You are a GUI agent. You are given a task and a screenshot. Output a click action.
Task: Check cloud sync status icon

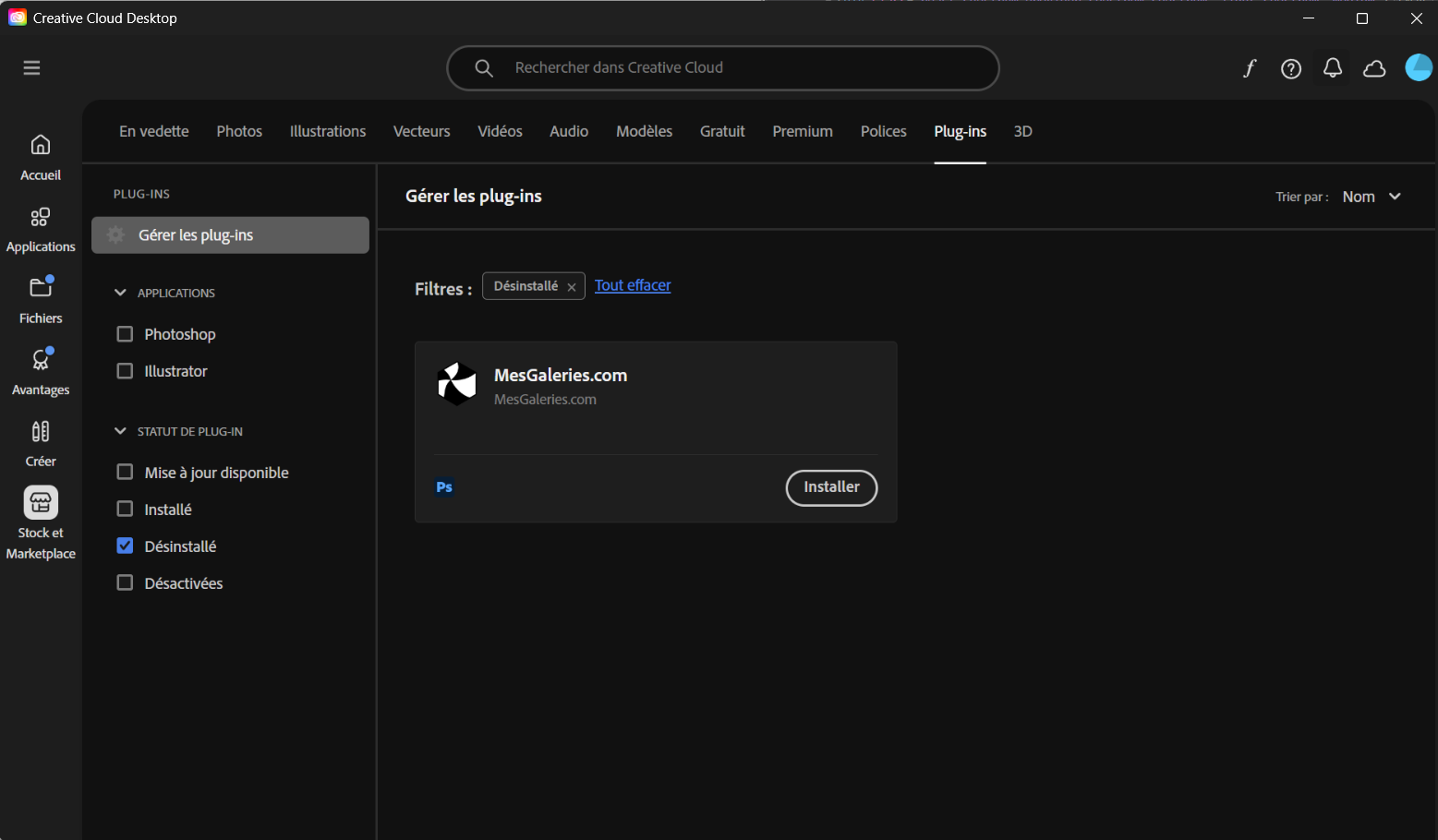pyautogui.click(x=1374, y=68)
